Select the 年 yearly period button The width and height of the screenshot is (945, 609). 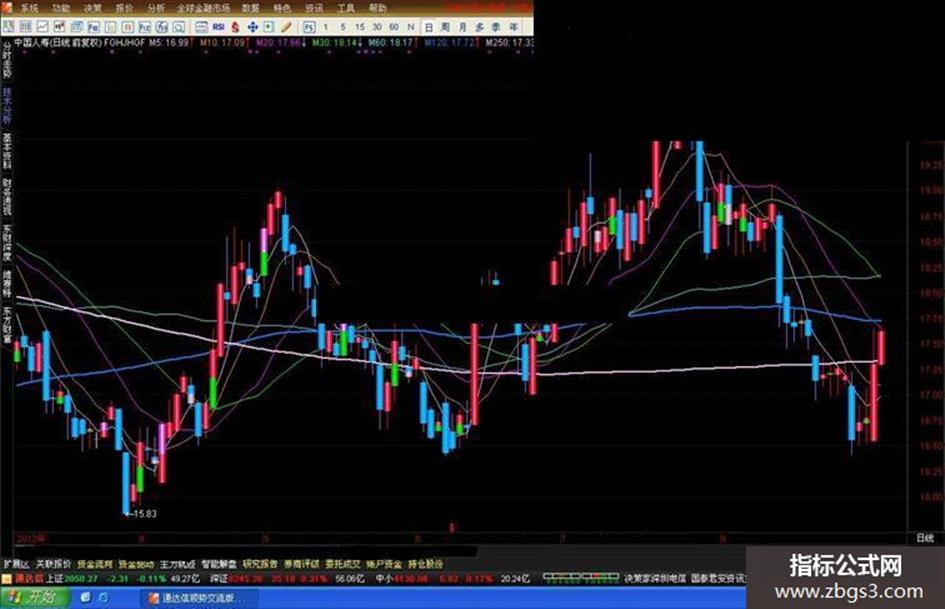[x=513, y=27]
